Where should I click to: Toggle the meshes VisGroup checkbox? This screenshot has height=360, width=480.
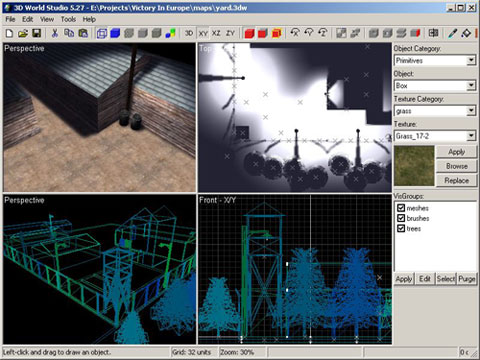pos(401,208)
